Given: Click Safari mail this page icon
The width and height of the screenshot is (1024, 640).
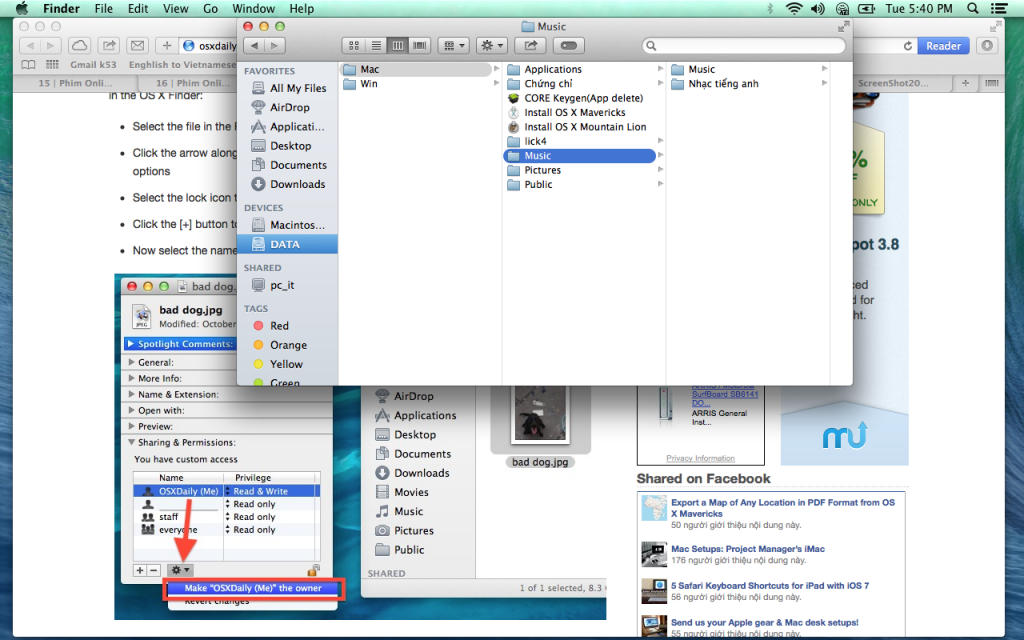Looking at the screenshot, I should click(137, 45).
